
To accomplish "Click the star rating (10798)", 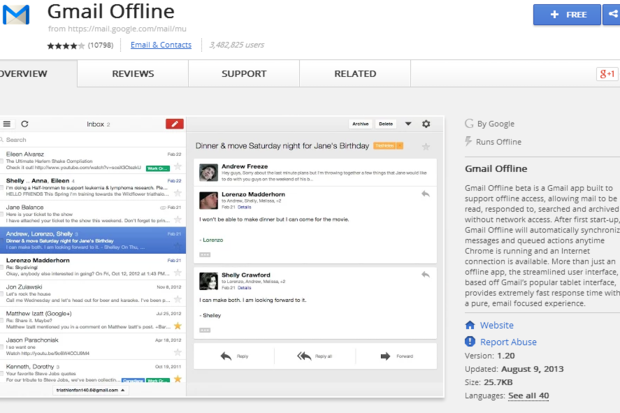I will (80, 45).
